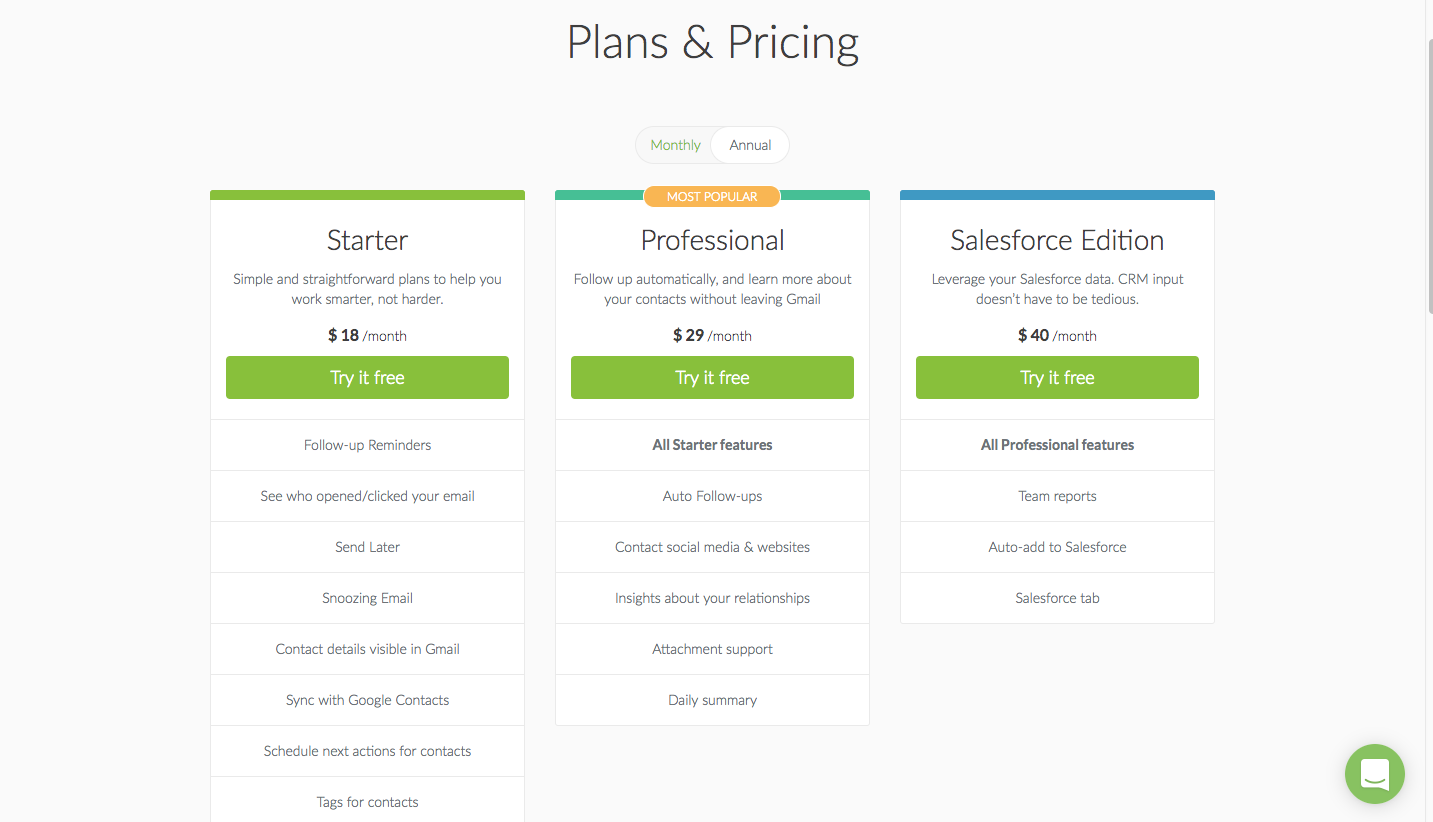Click the Team reports feature
1433x822 pixels.
[1057, 496]
